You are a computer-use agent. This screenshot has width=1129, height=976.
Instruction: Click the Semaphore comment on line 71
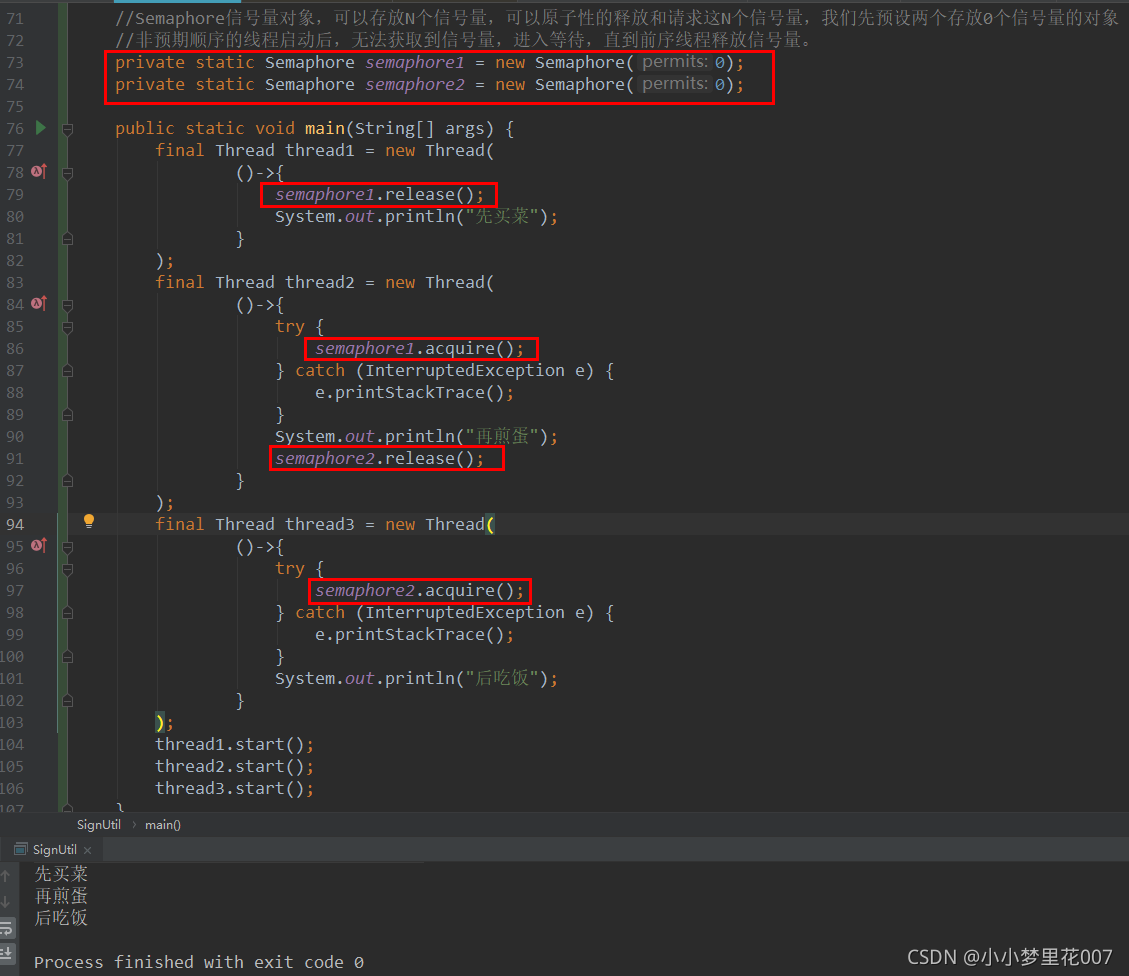click(x=617, y=18)
